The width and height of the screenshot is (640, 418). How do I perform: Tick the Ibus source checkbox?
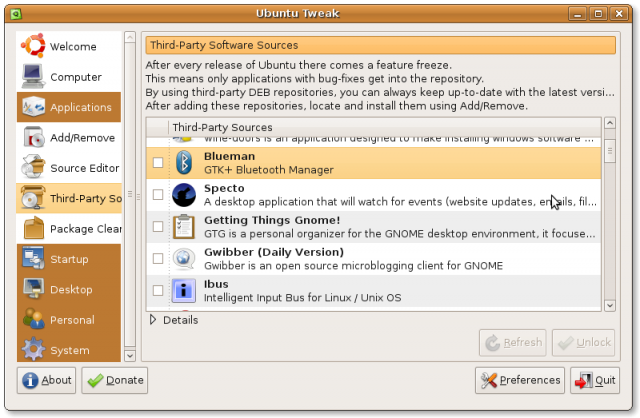click(158, 290)
